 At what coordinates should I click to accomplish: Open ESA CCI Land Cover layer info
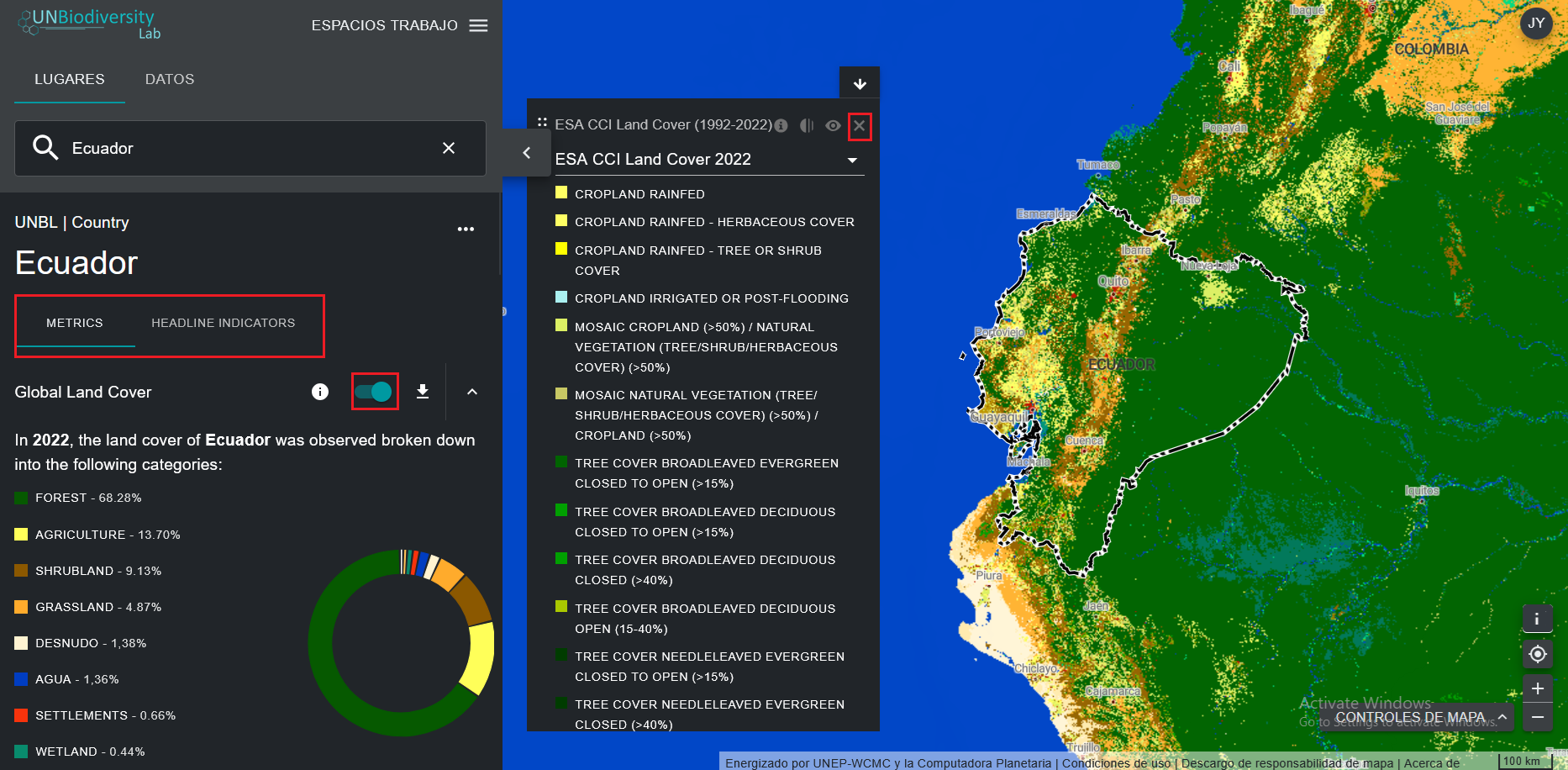[781, 126]
